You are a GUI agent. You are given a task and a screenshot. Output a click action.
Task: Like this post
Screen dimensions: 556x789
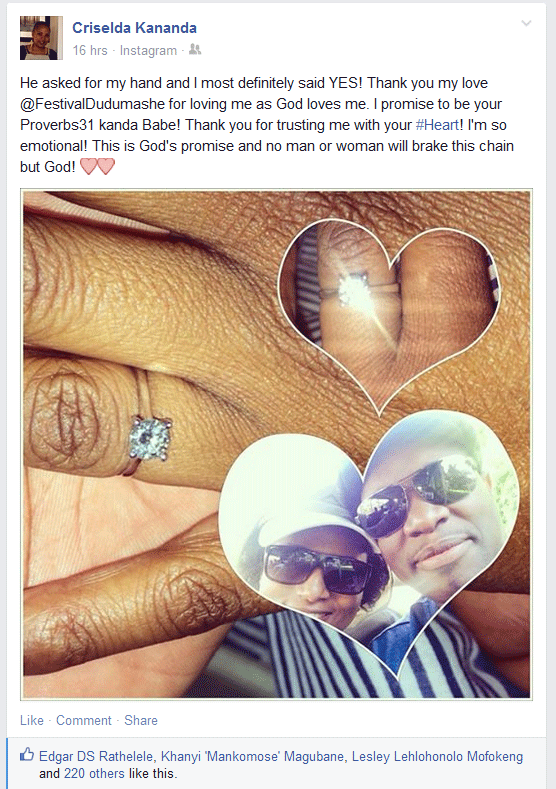(x=32, y=720)
